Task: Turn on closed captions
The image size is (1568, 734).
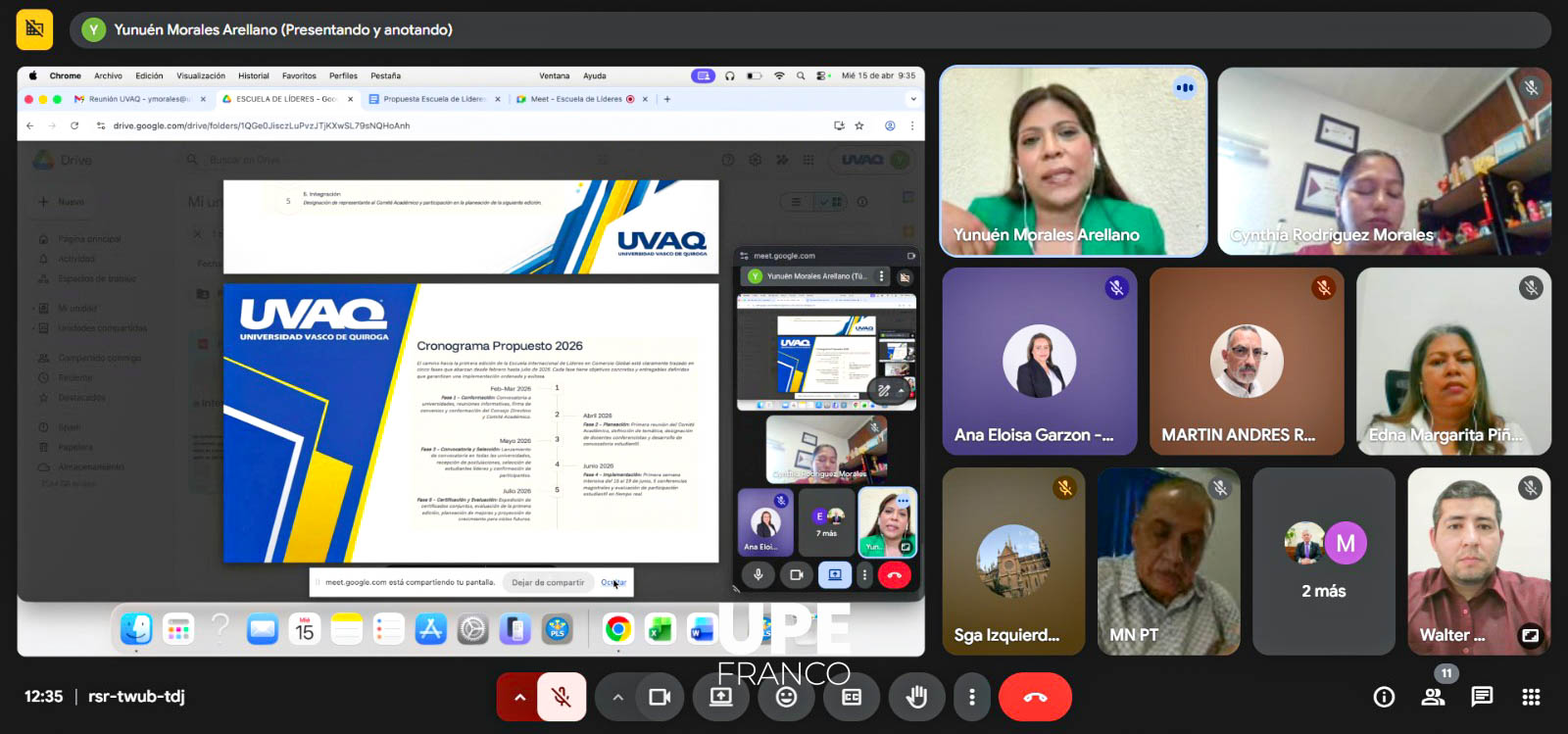Action: [x=852, y=697]
